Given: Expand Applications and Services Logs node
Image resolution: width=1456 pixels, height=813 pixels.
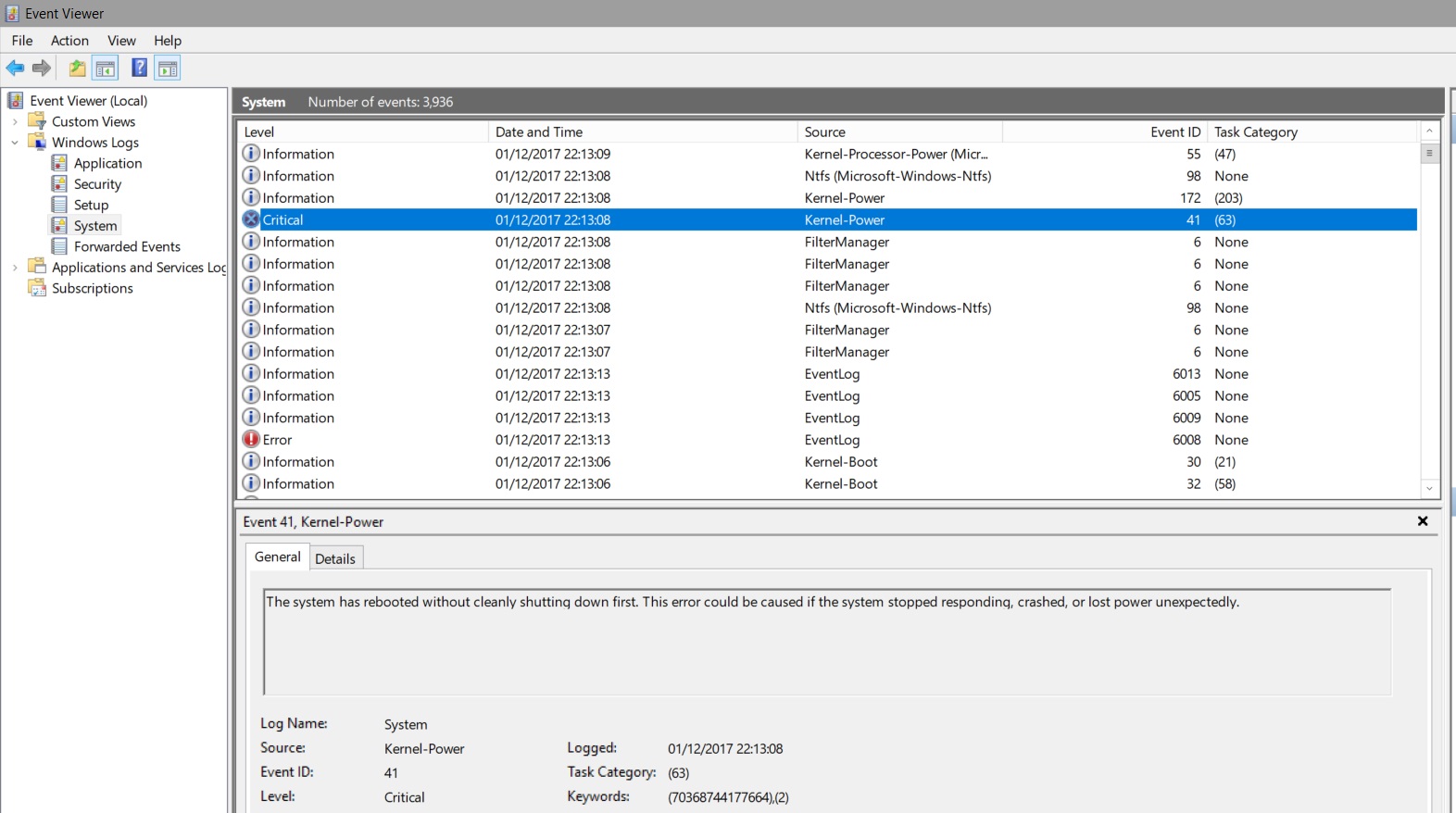Looking at the screenshot, I should [15, 268].
